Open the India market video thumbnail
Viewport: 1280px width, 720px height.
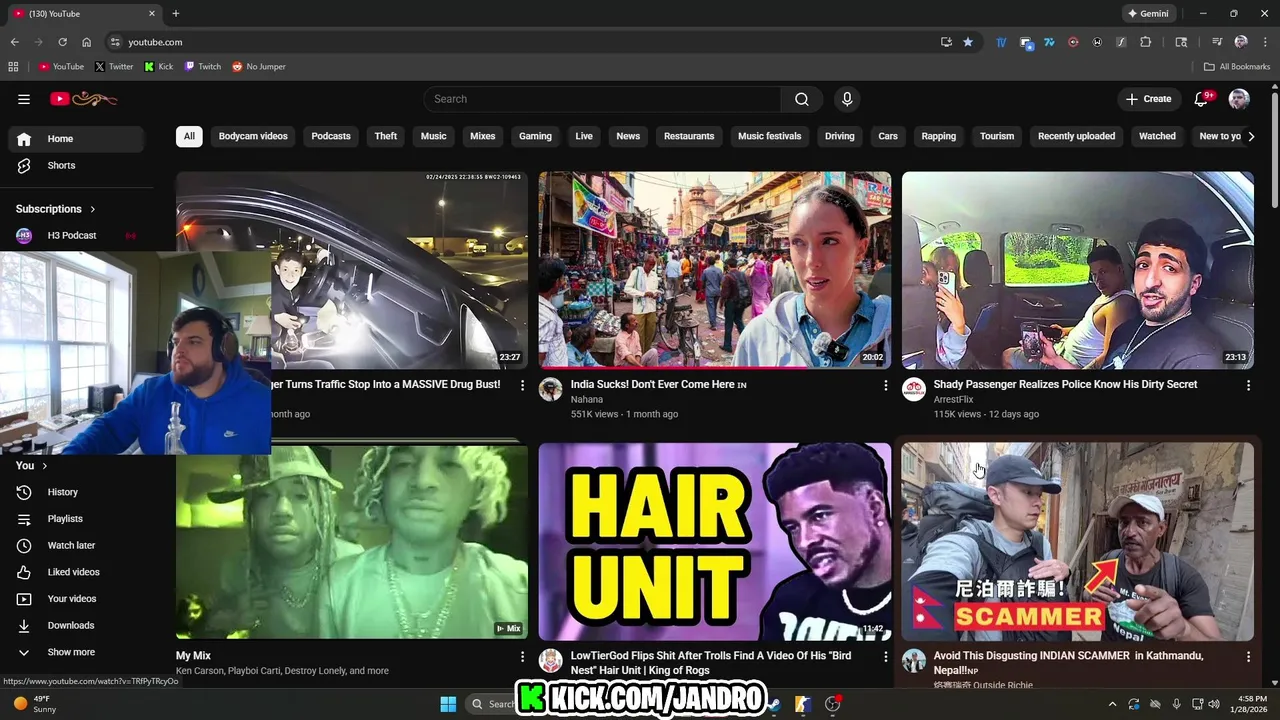[714, 270]
